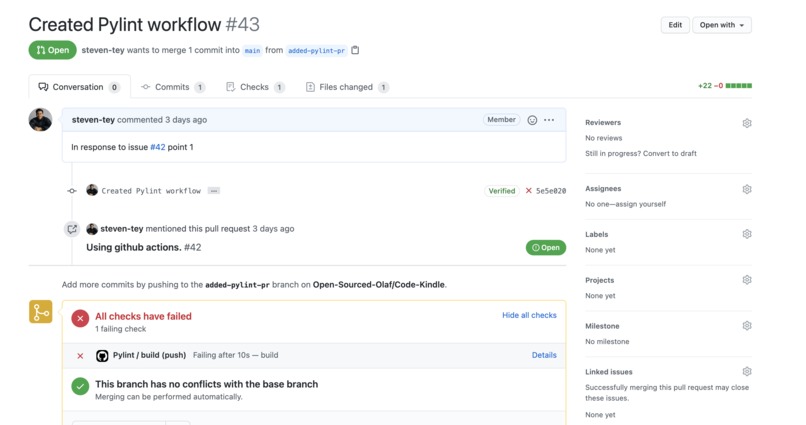Screen dimensions: 806x425
Task: Click 'No milestone' text
Action: pos(607,341)
